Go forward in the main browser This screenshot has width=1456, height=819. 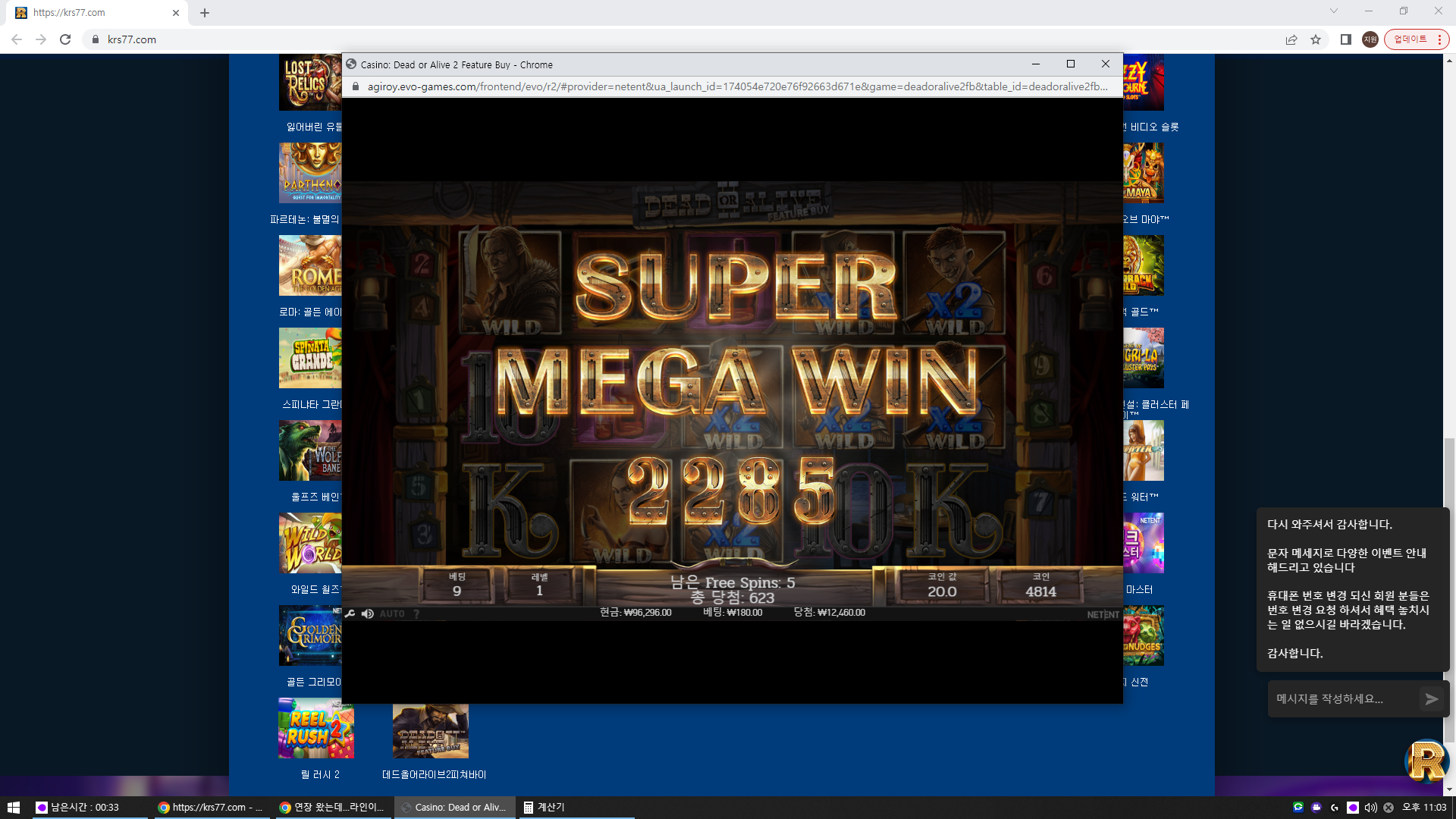41,39
